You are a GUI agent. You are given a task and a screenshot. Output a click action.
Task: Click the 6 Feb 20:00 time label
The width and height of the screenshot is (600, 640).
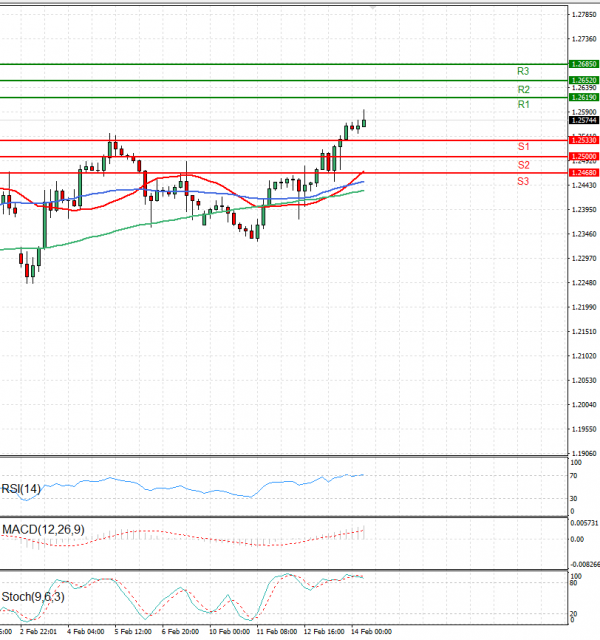tap(180, 631)
